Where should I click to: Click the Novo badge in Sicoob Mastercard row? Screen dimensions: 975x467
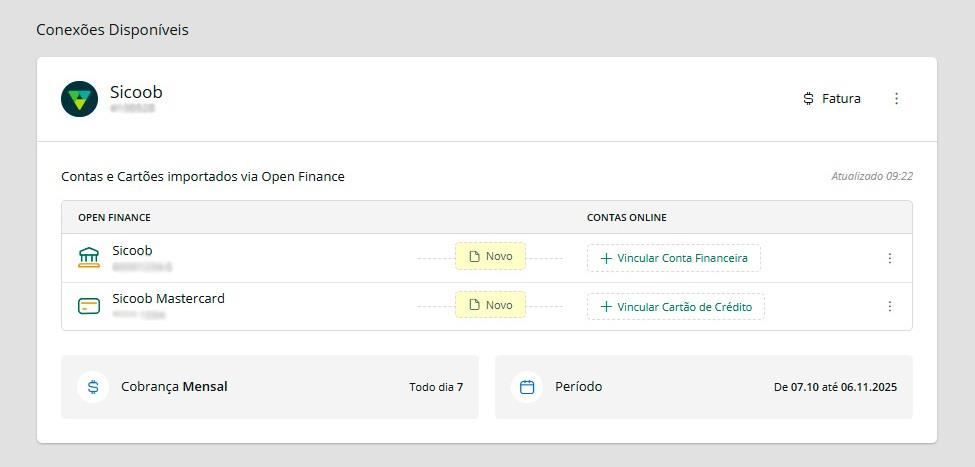(491, 305)
